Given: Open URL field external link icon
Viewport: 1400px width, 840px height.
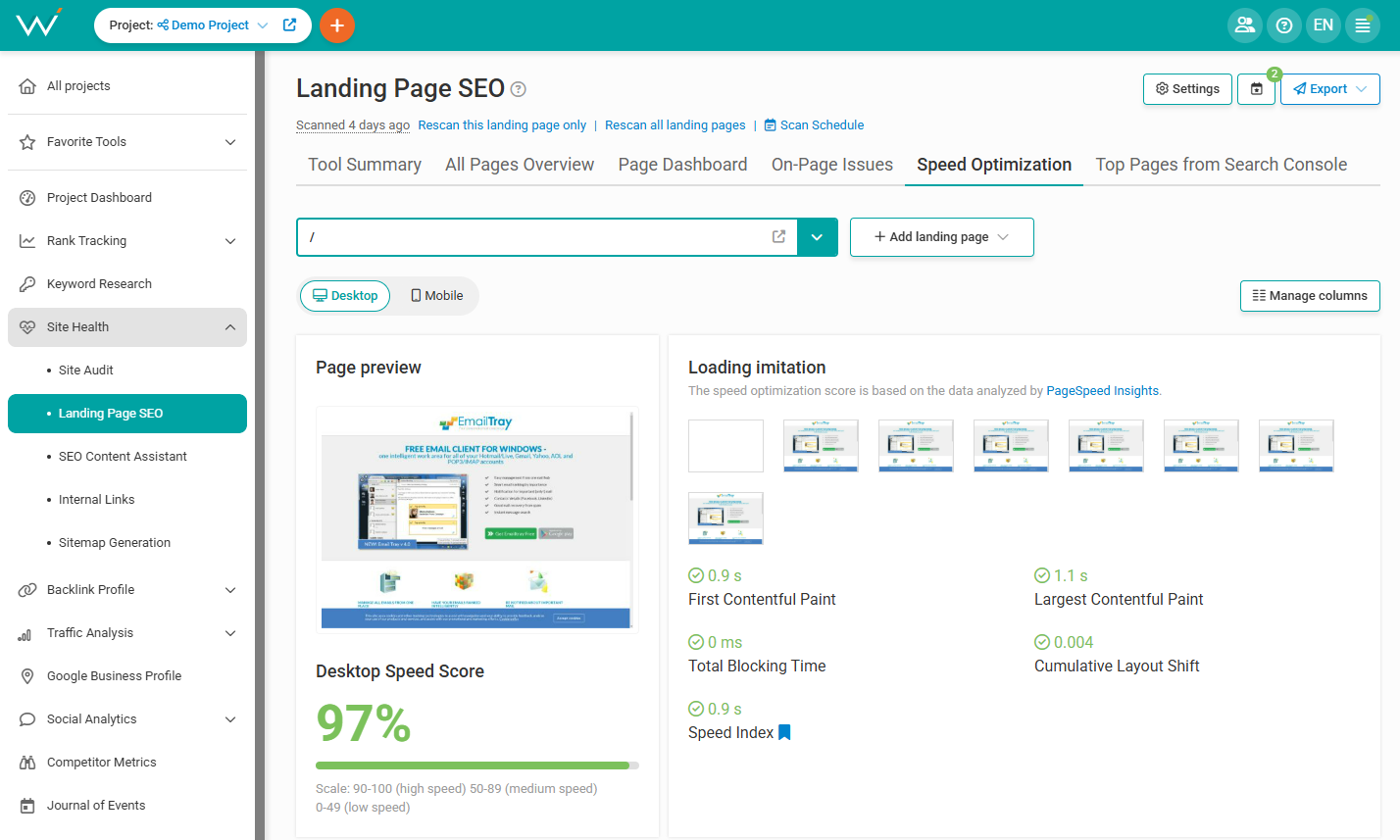Looking at the screenshot, I should [x=778, y=237].
